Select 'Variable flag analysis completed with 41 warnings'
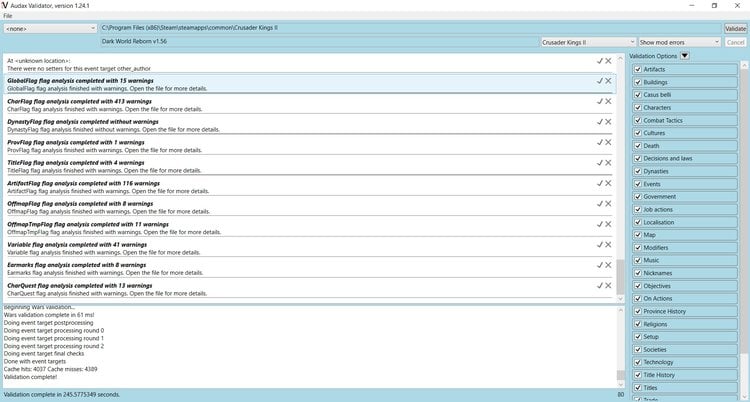Screen dimensions: 750x402 (x=77, y=245)
